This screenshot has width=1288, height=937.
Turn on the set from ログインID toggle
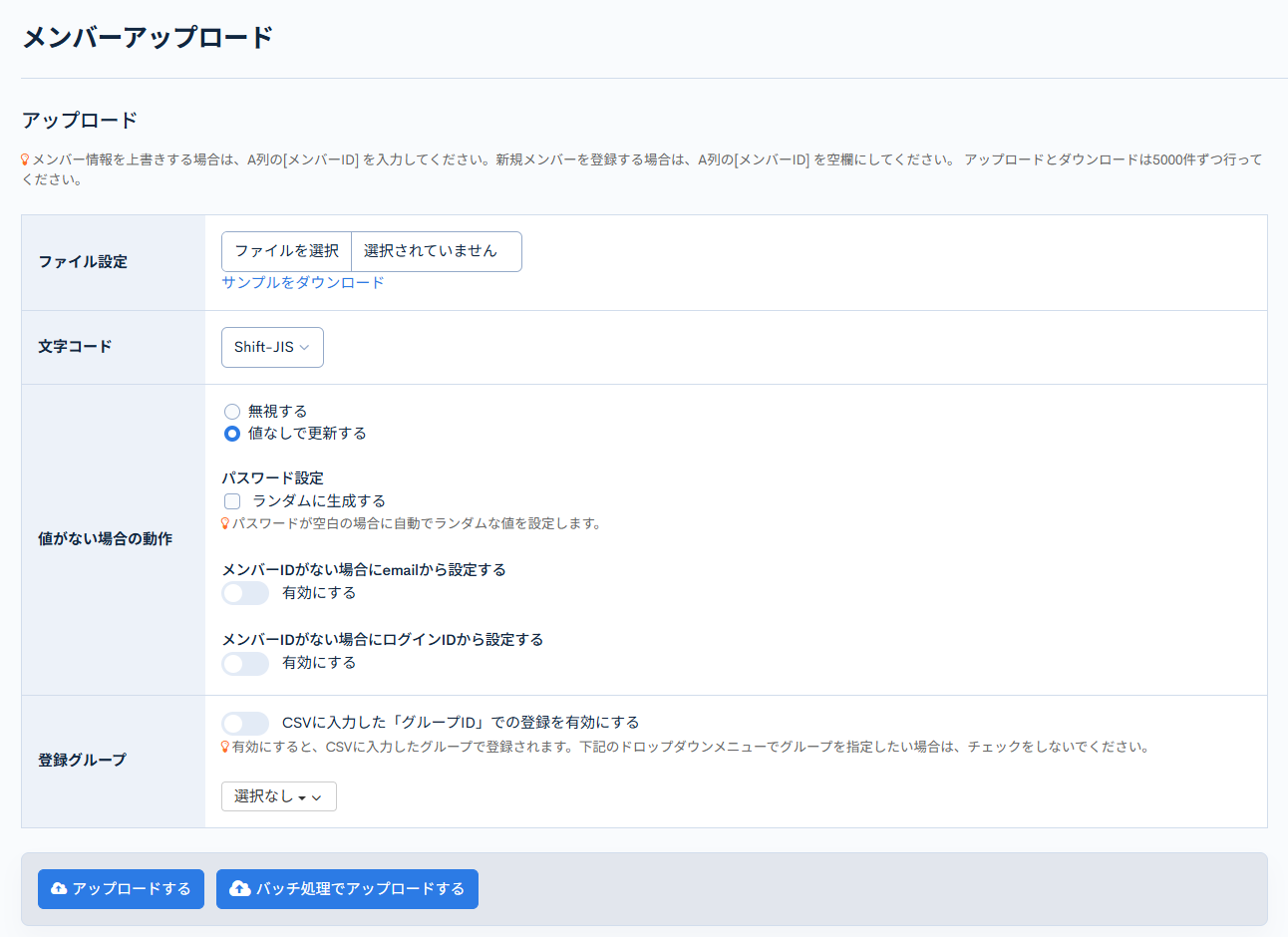pyautogui.click(x=245, y=663)
